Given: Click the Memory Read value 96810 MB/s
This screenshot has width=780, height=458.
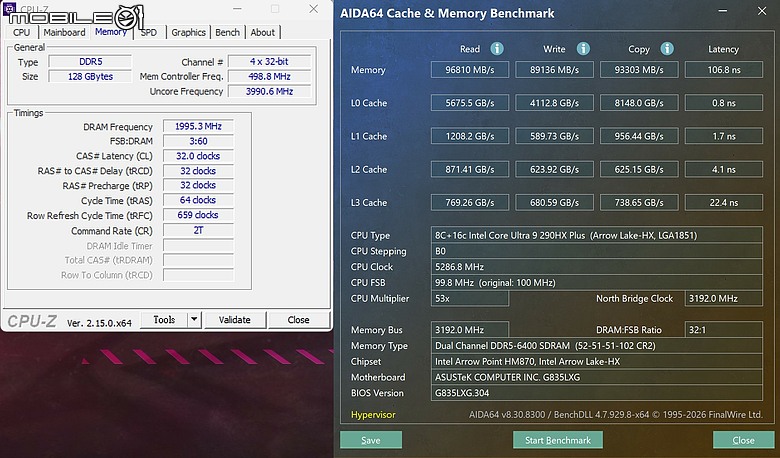Looking at the screenshot, I should pyautogui.click(x=470, y=70).
